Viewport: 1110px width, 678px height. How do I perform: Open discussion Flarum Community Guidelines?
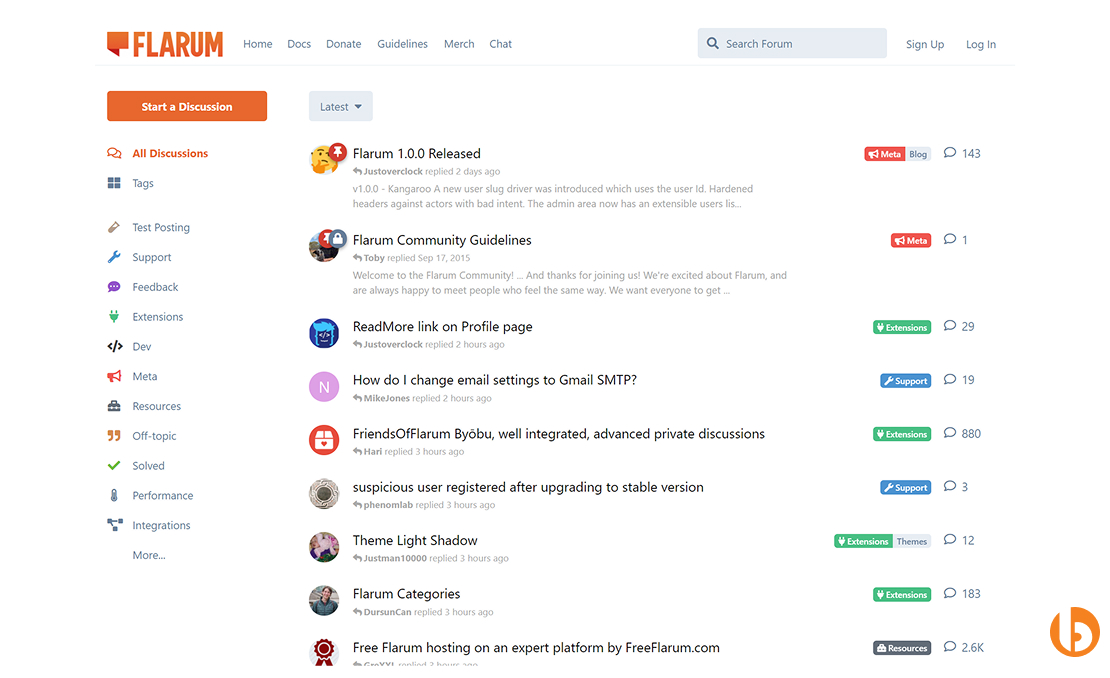coord(442,240)
